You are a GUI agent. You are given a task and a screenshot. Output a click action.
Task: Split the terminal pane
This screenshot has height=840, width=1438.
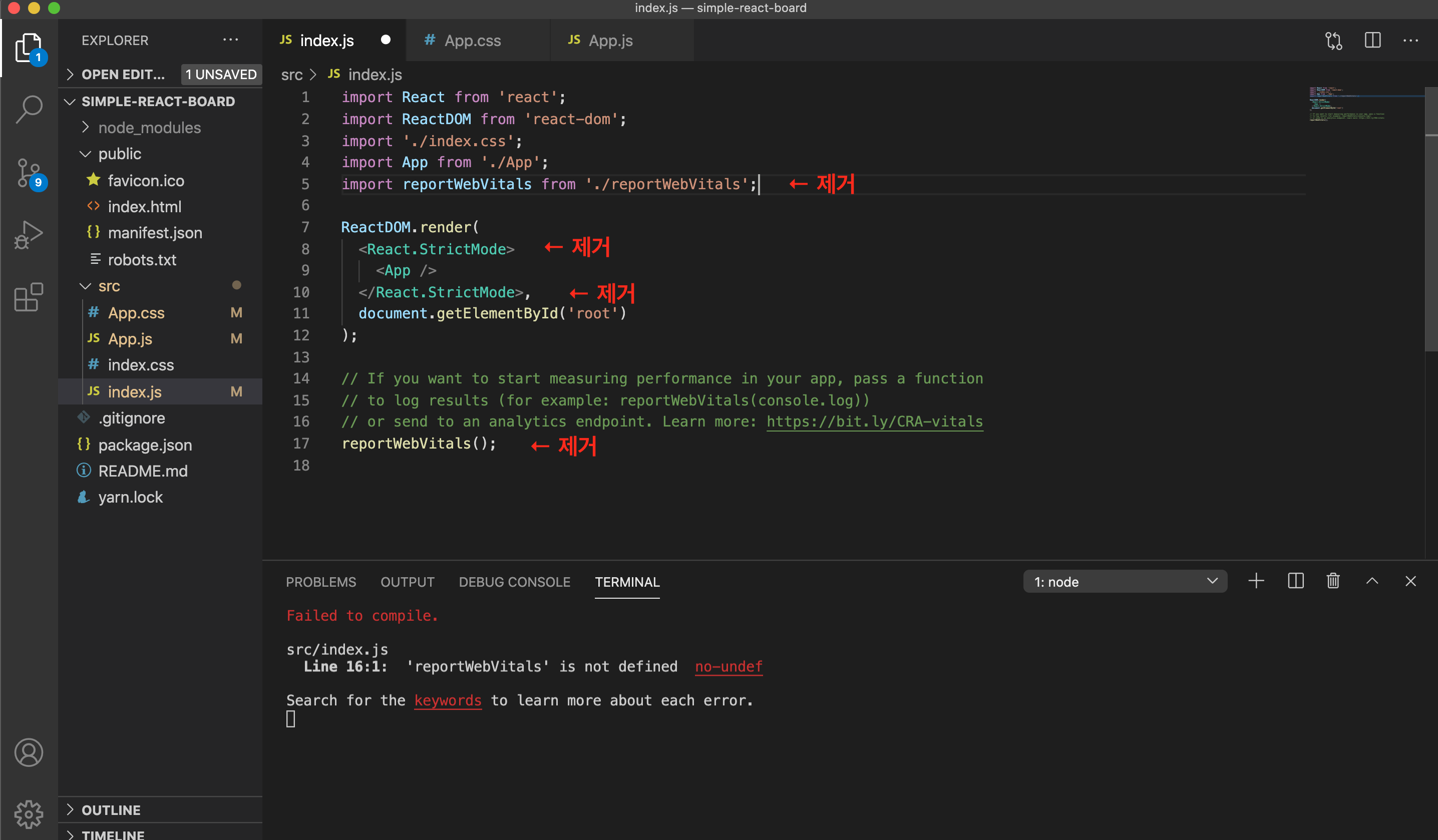coord(1295,582)
